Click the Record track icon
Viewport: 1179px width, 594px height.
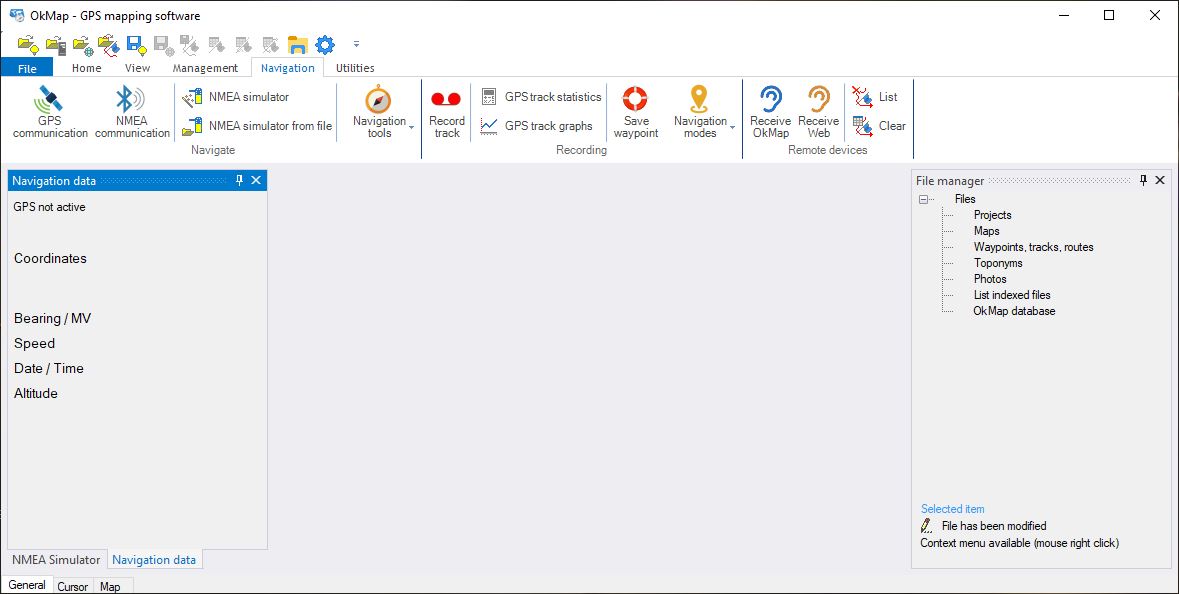447,98
